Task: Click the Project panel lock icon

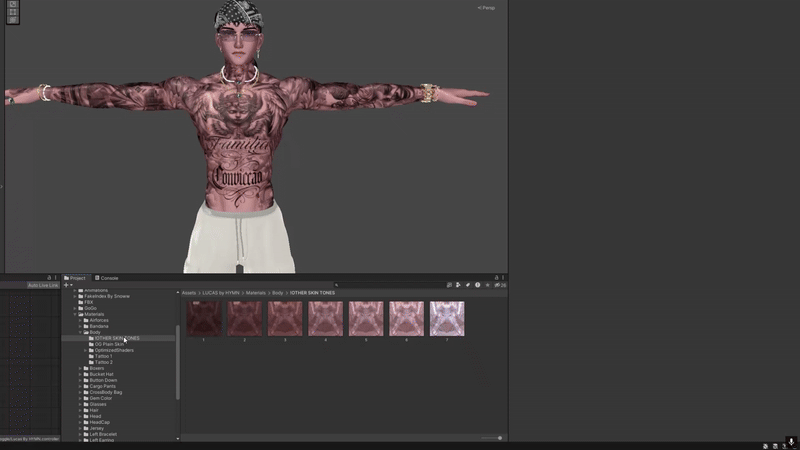Action: pyautogui.click(x=497, y=278)
